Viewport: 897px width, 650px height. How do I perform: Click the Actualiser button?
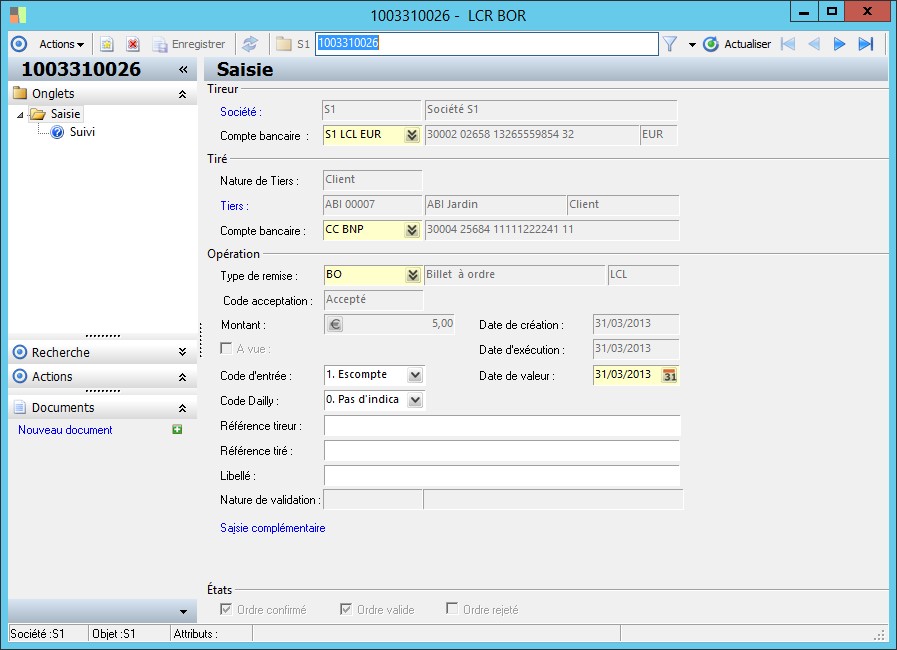coord(737,44)
